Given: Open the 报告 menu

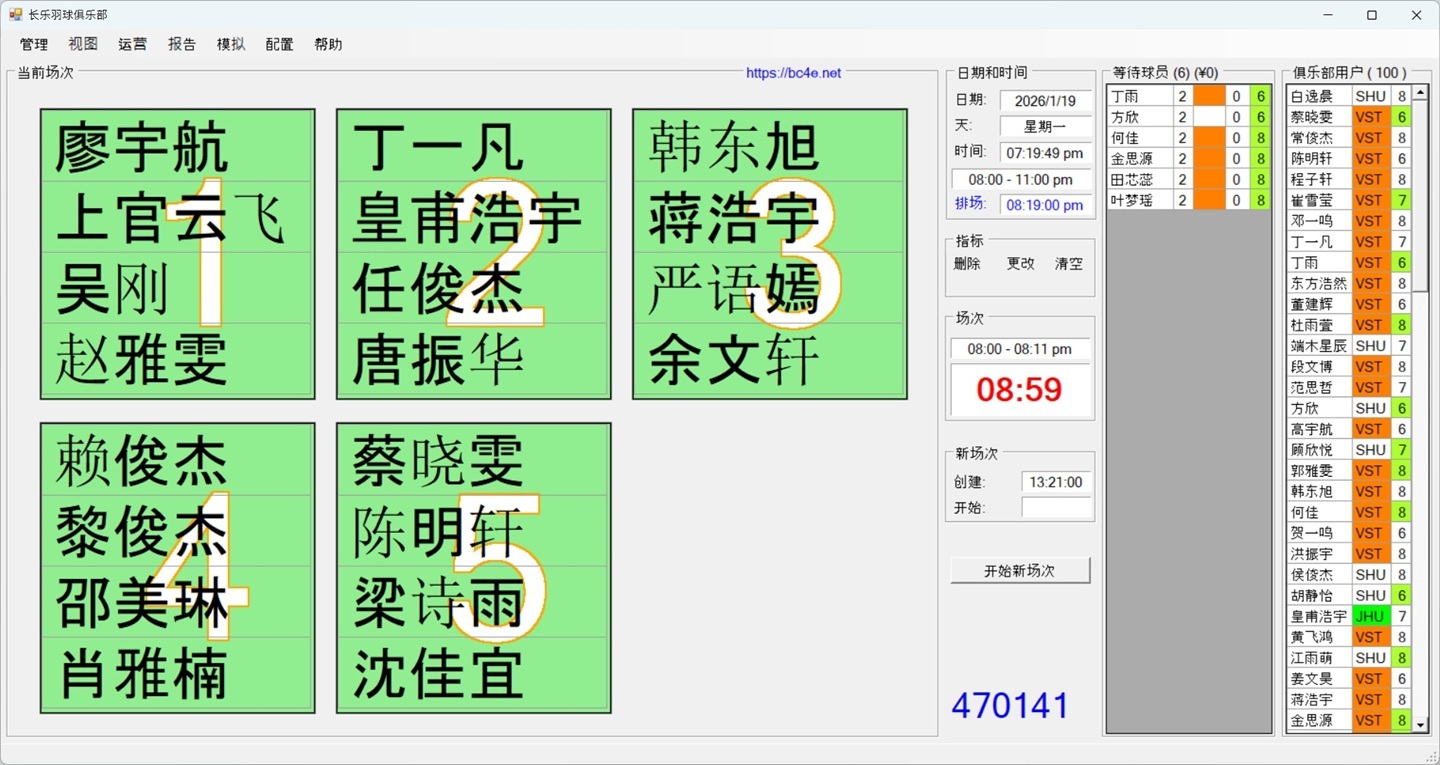Looking at the screenshot, I should (181, 44).
